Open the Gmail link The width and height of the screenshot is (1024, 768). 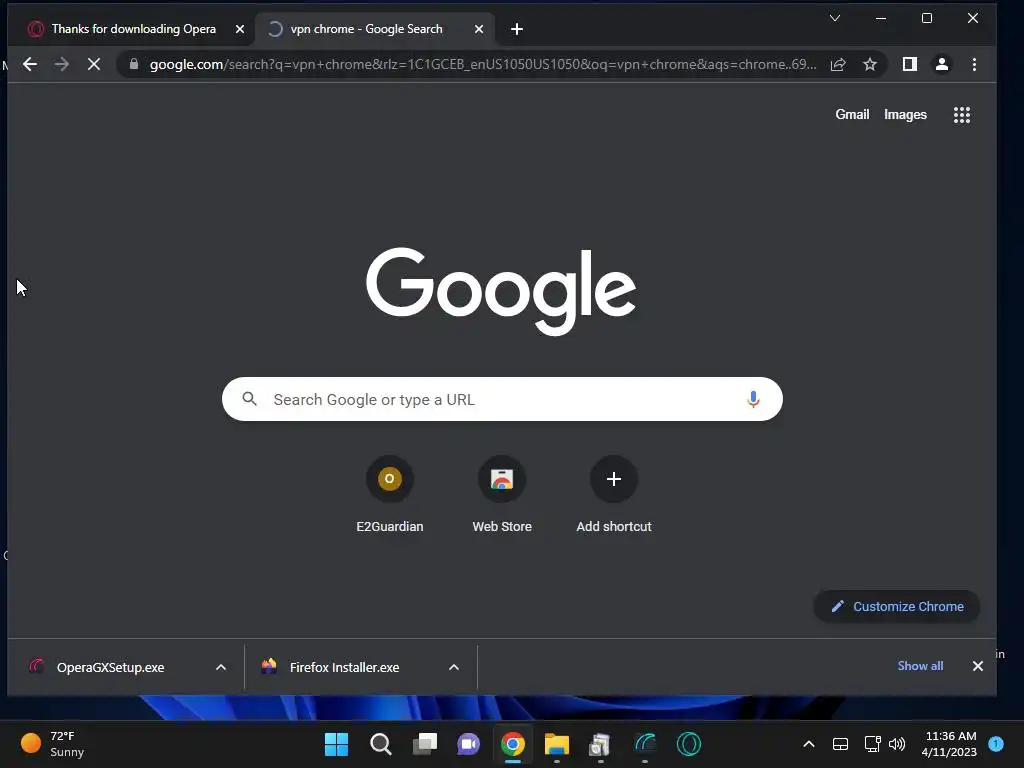[x=852, y=114]
